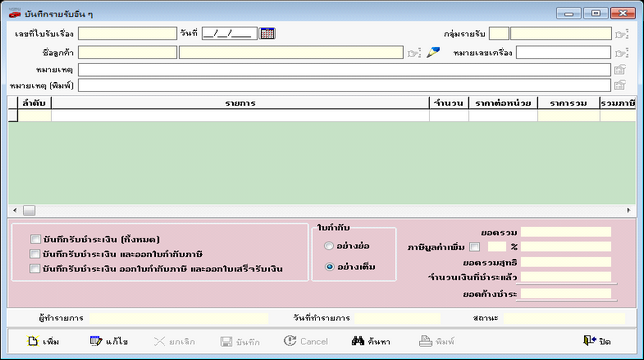Viewport: 644px width, 360px height.
Task: Click the ยอดรวมสุทธิ field
Action: (x=566, y=262)
